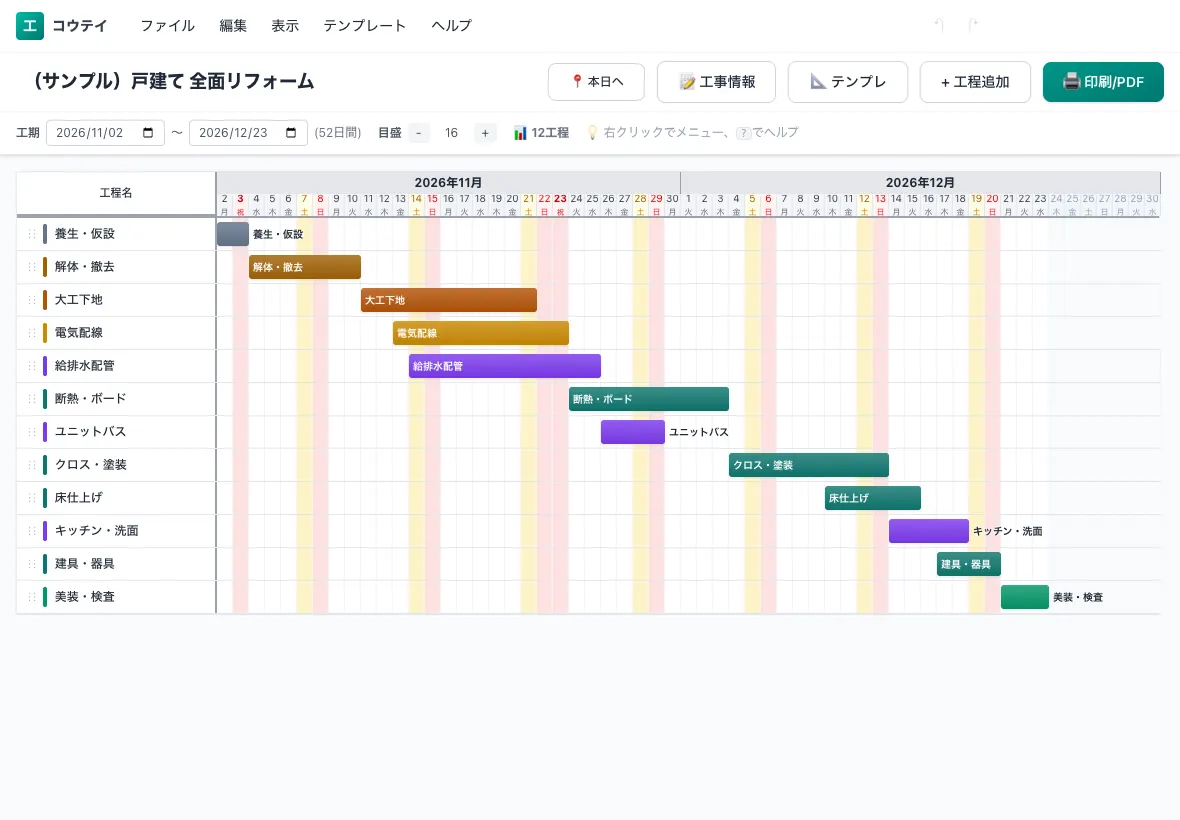Open the 表示 menu

(285, 26)
